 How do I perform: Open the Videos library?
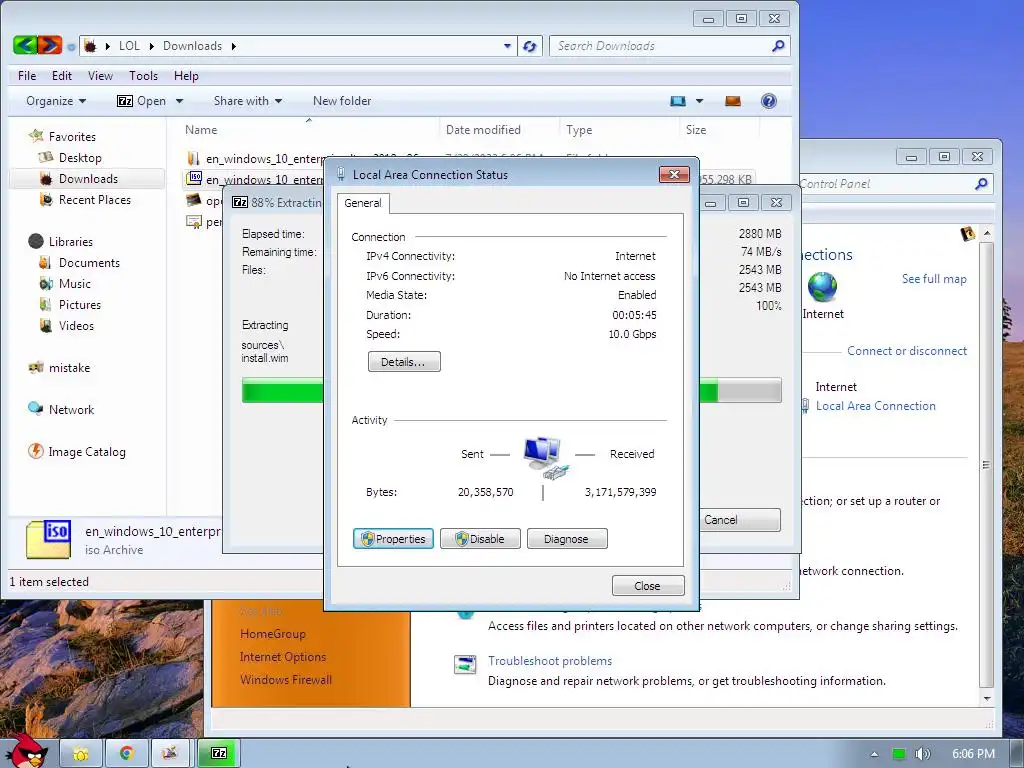(x=76, y=325)
